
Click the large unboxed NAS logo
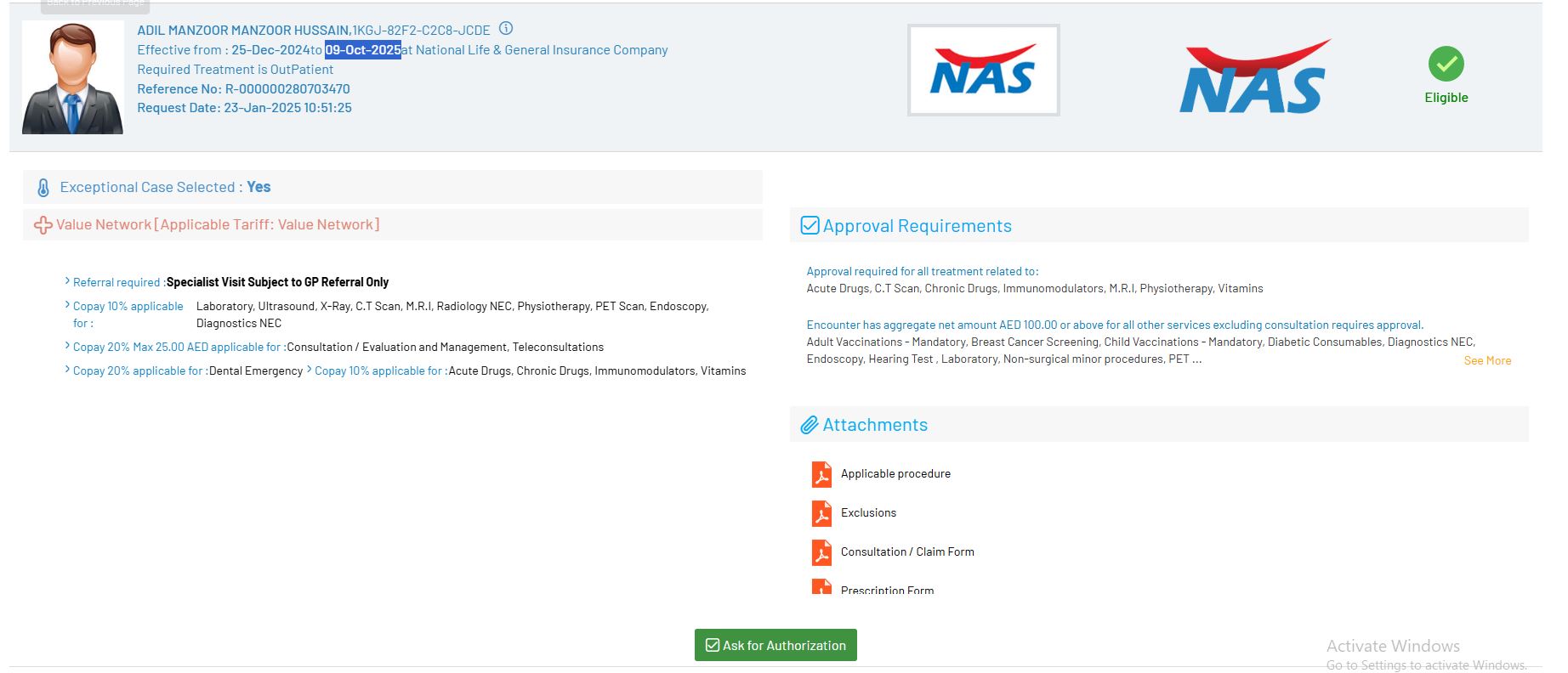click(1255, 76)
